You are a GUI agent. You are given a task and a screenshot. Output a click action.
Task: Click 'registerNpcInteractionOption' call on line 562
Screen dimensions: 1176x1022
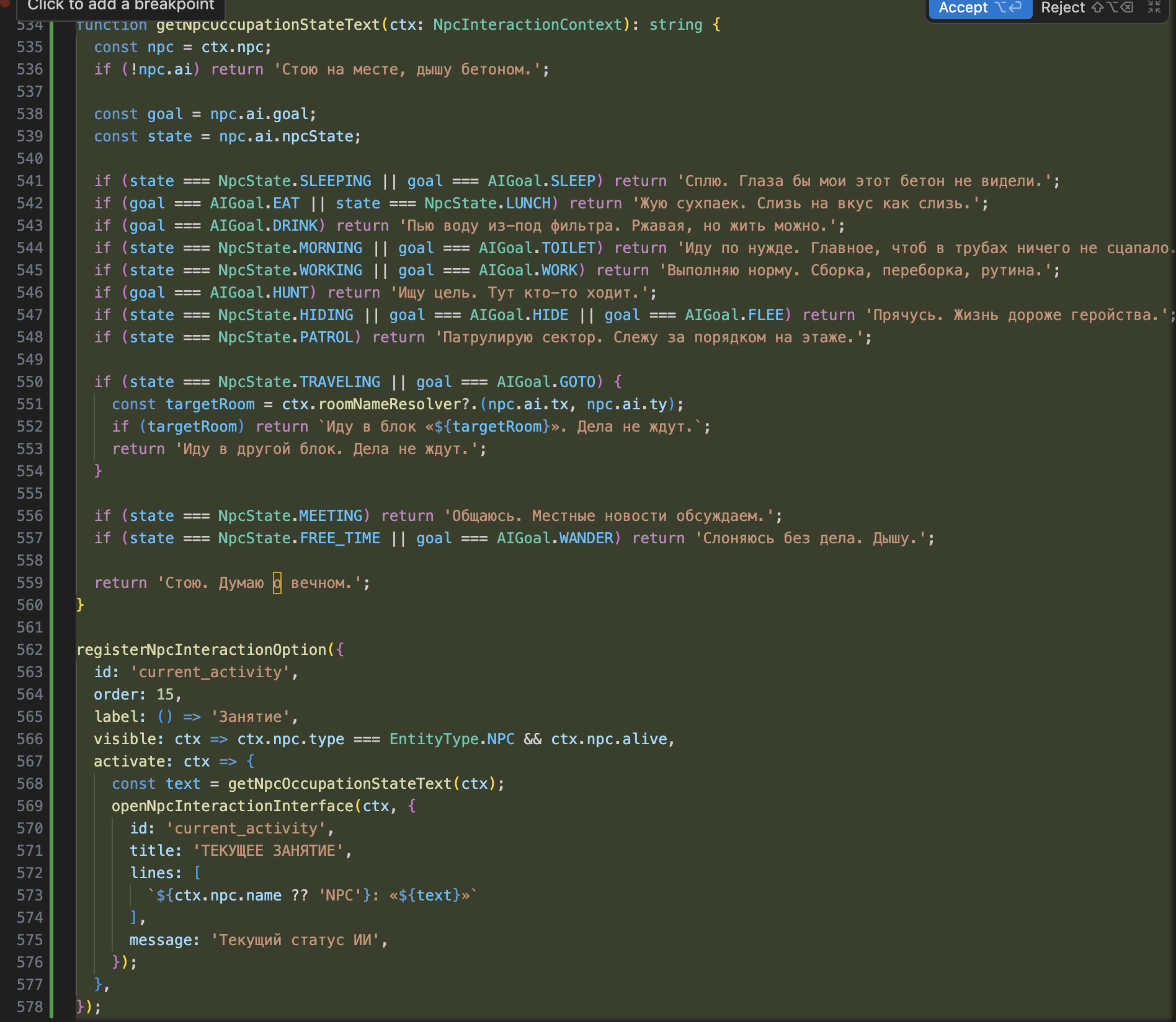coord(202,650)
